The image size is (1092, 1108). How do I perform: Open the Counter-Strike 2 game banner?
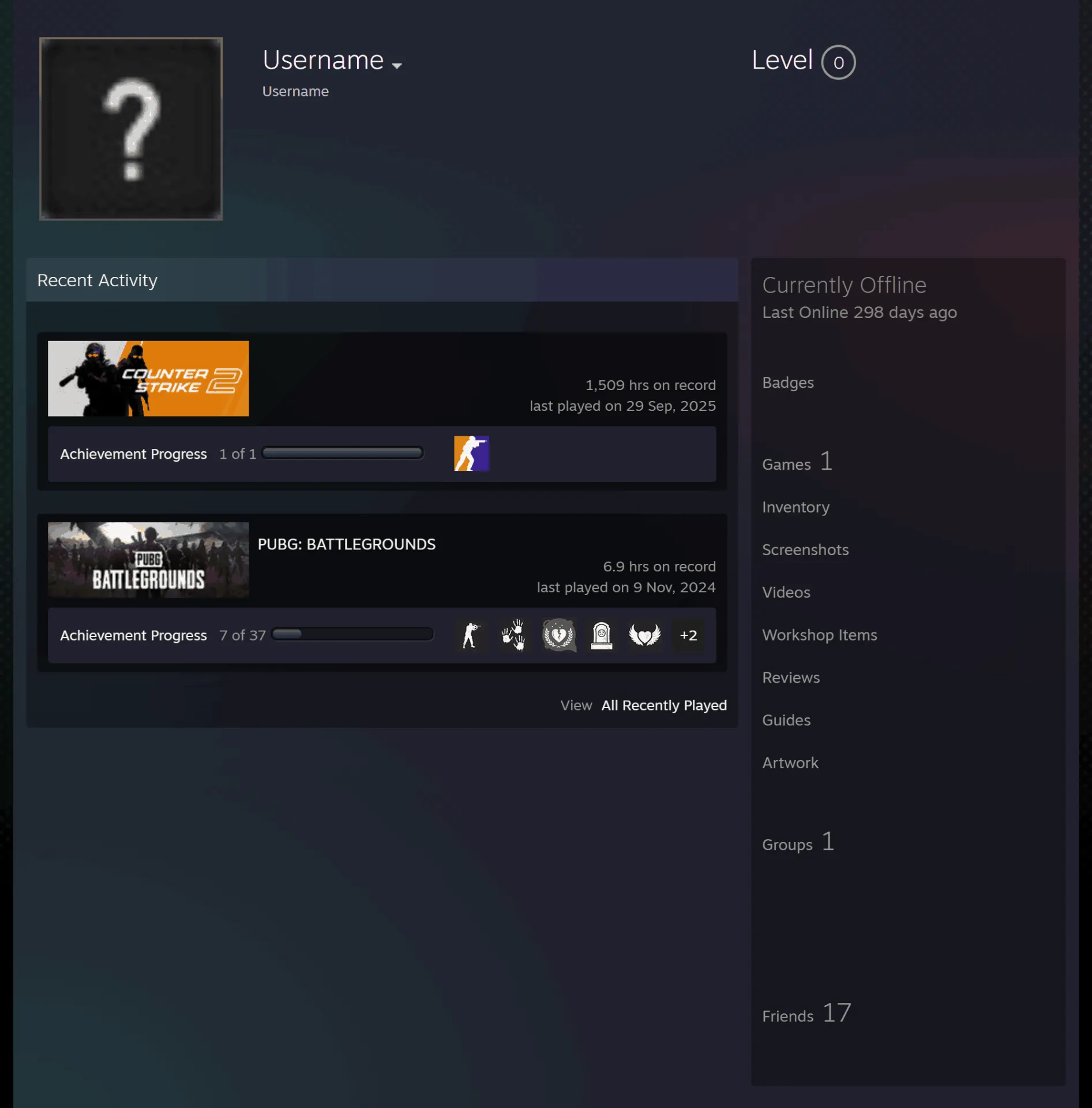click(x=148, y=379)
